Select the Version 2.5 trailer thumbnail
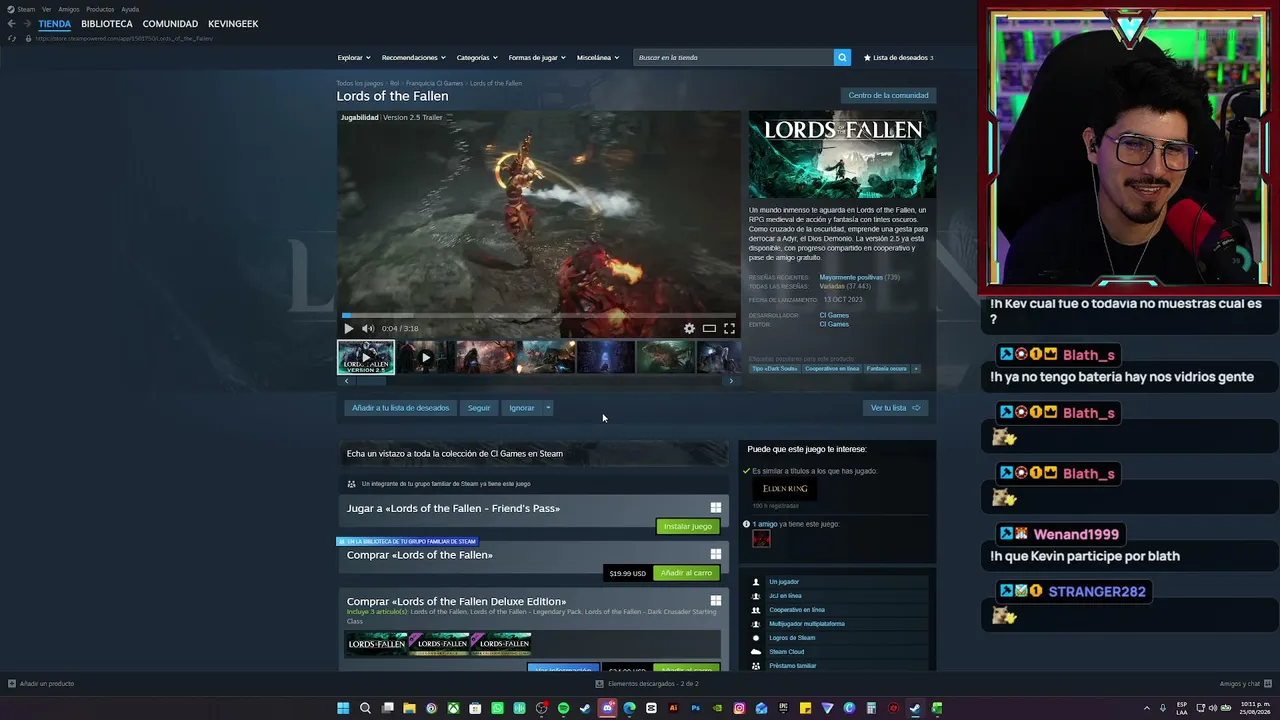Image resolution: width=1280 pixels, height=720 pixels. pos(366,357)
